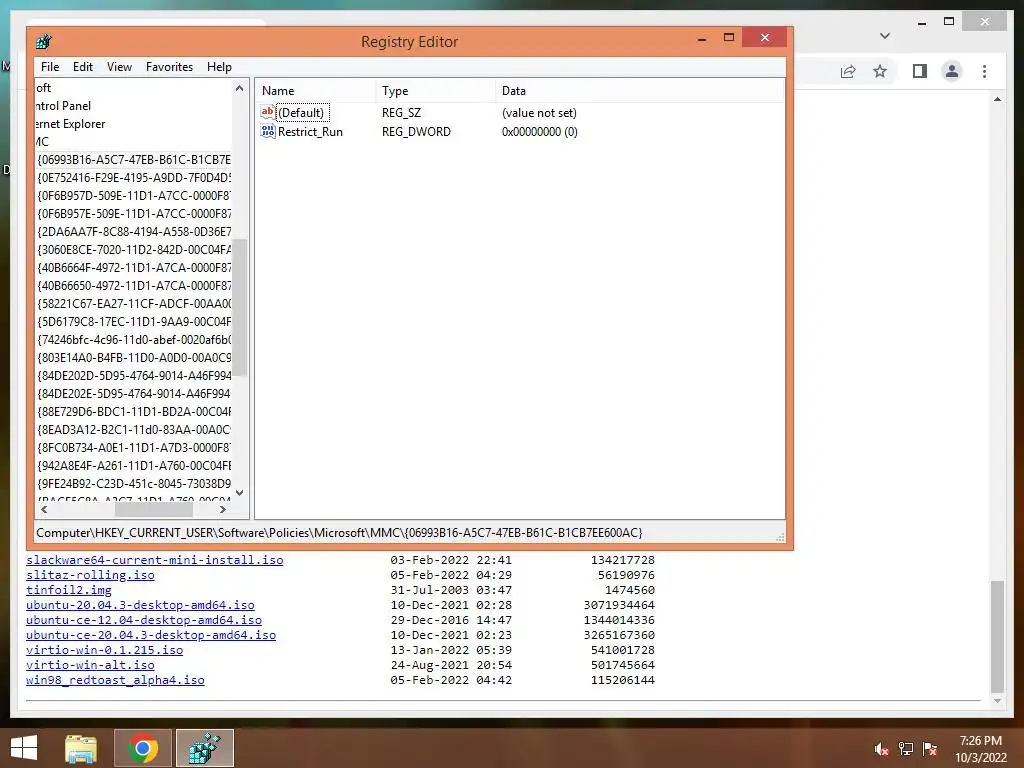
Task: Select the {74246bfc-4c96-11d0 key
Action: click(x=134, y=340)
